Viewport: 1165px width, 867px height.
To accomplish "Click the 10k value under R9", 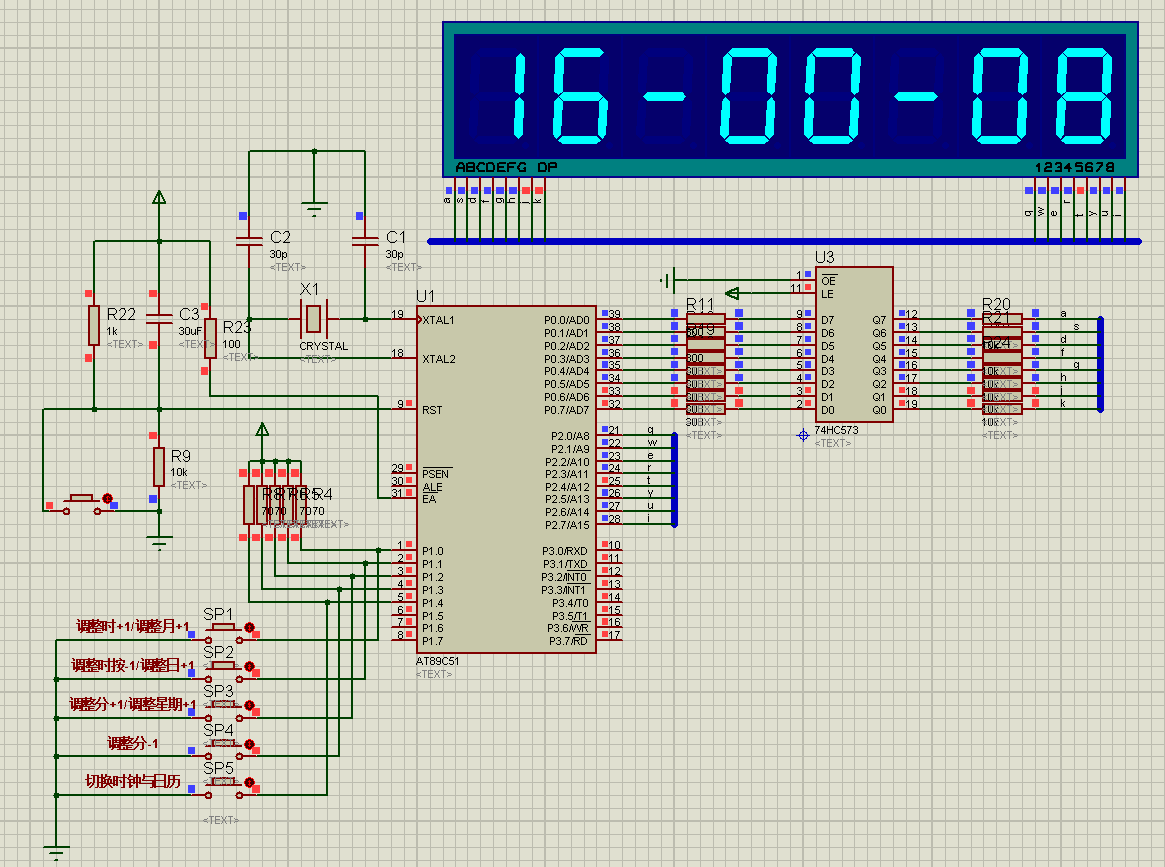I will (179, 473).
